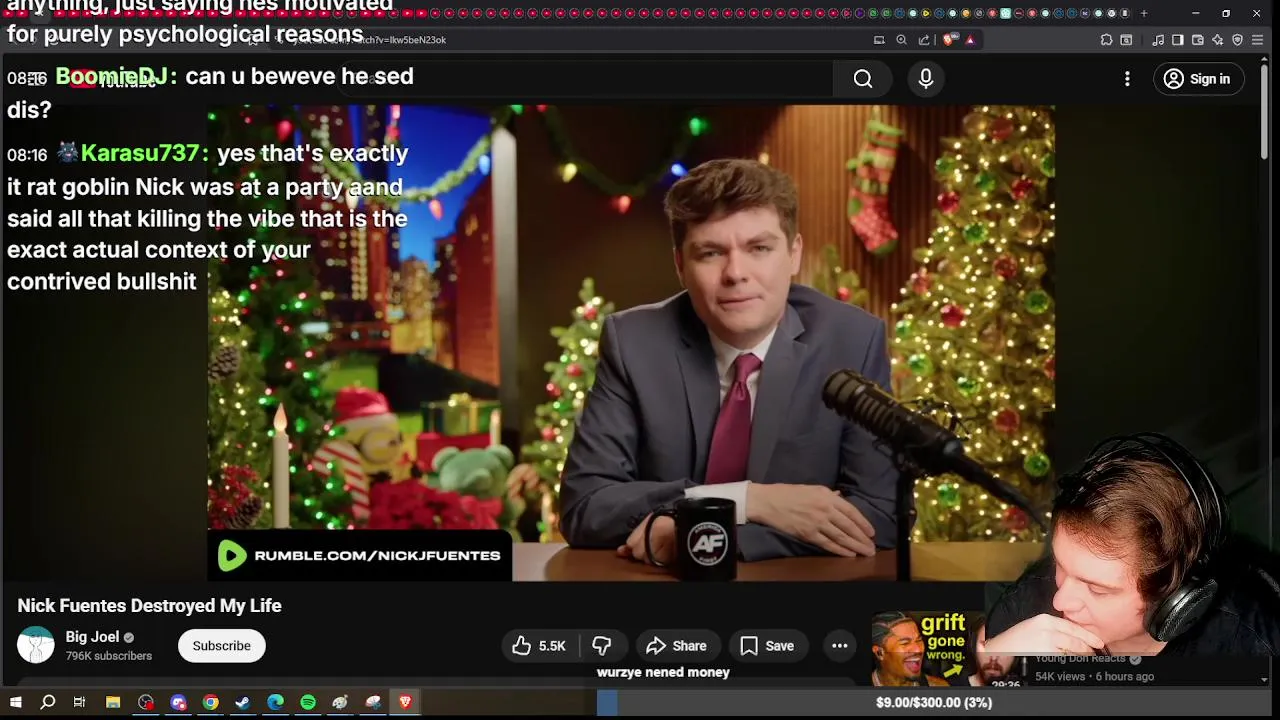This screenshot has width=1280, height=720.
Task: Switch to Brave browser on the taskbar
Action: [405, 703]
